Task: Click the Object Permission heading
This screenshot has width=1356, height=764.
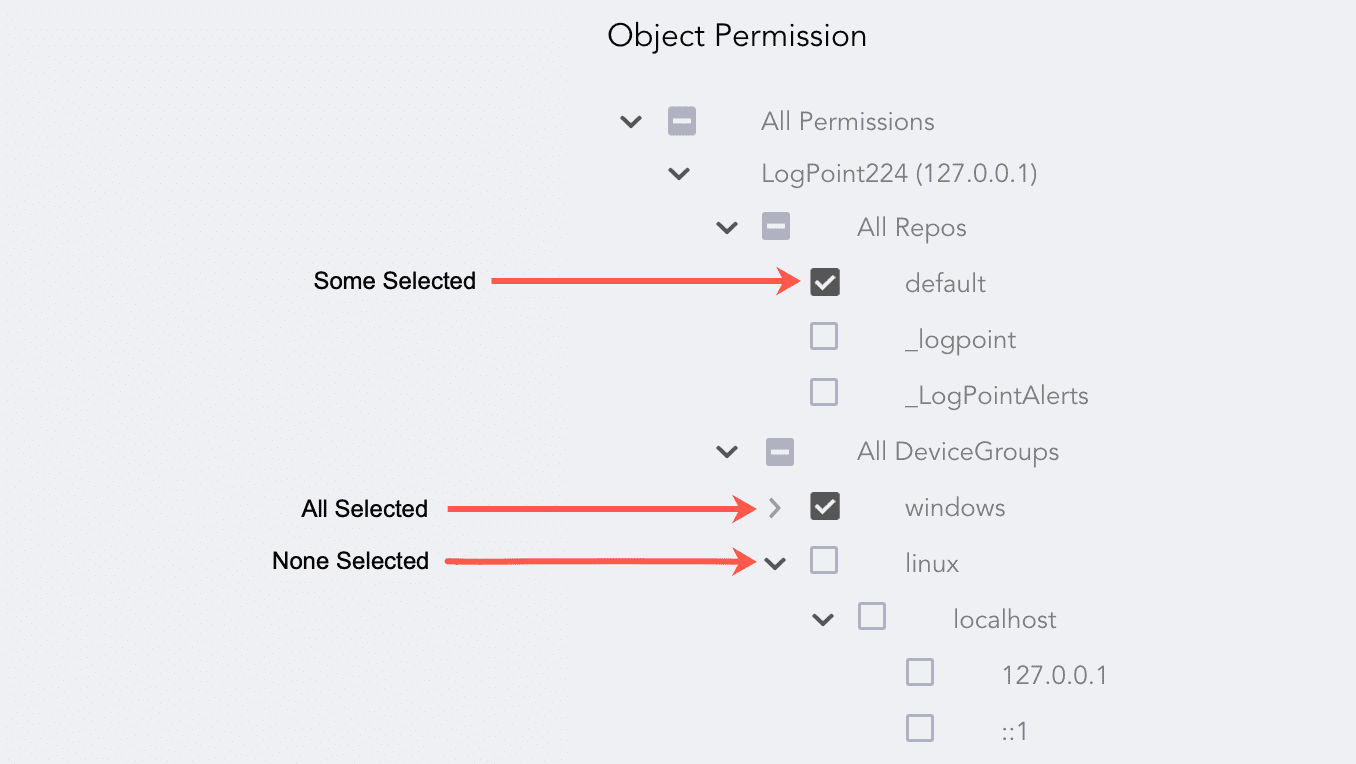Action: pos(736,36)
